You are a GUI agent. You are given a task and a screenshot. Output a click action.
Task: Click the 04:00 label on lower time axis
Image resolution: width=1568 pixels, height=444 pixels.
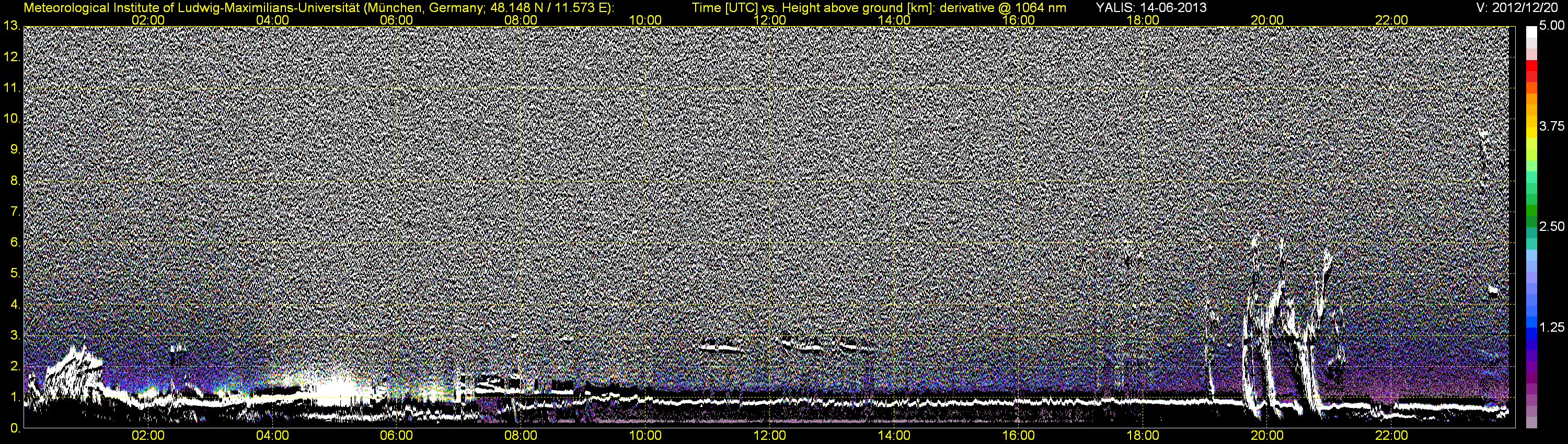pos(273,436)
